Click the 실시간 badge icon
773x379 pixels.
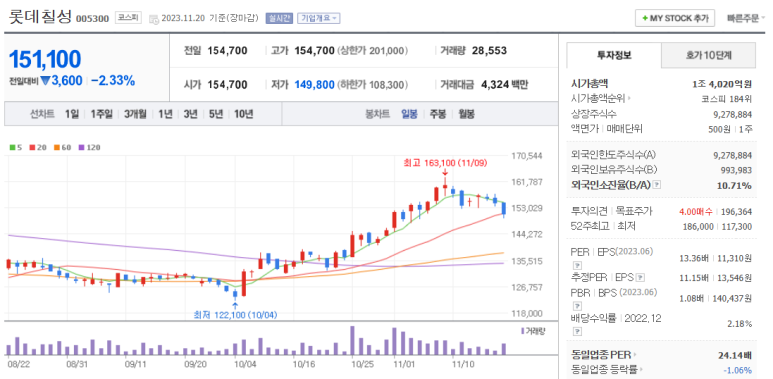point(279,18)
